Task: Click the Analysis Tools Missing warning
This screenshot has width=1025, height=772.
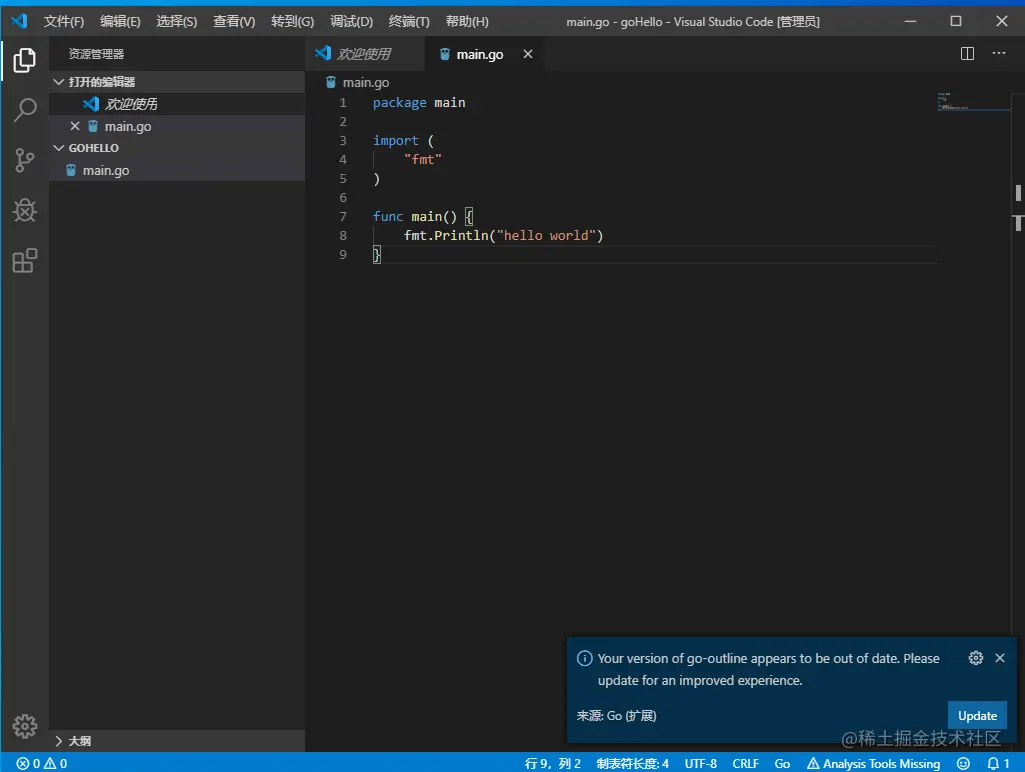Action: [x=873, y=763]
